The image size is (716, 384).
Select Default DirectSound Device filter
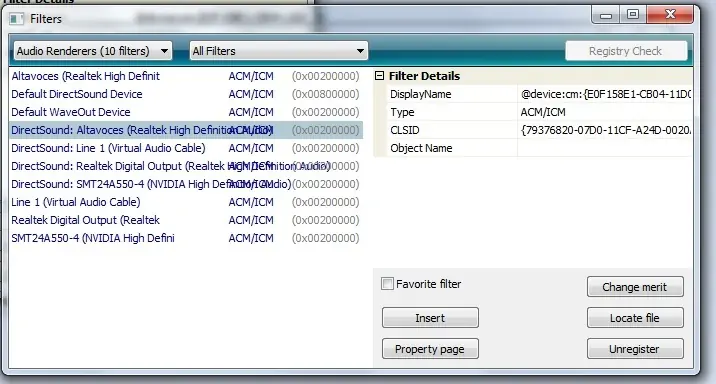[x=186, y=94]
